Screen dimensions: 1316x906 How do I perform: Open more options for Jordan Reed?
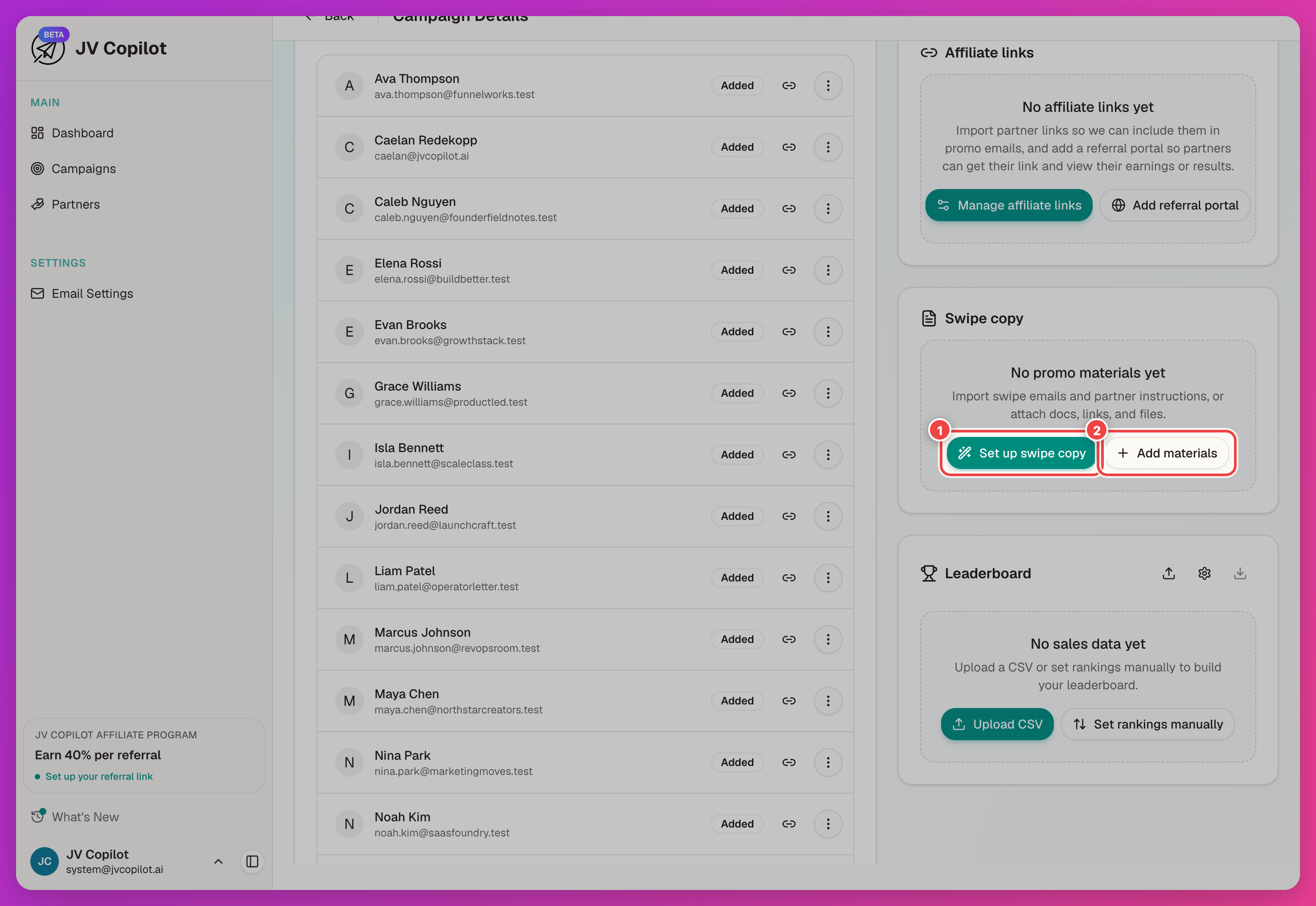tap(828, 517)
